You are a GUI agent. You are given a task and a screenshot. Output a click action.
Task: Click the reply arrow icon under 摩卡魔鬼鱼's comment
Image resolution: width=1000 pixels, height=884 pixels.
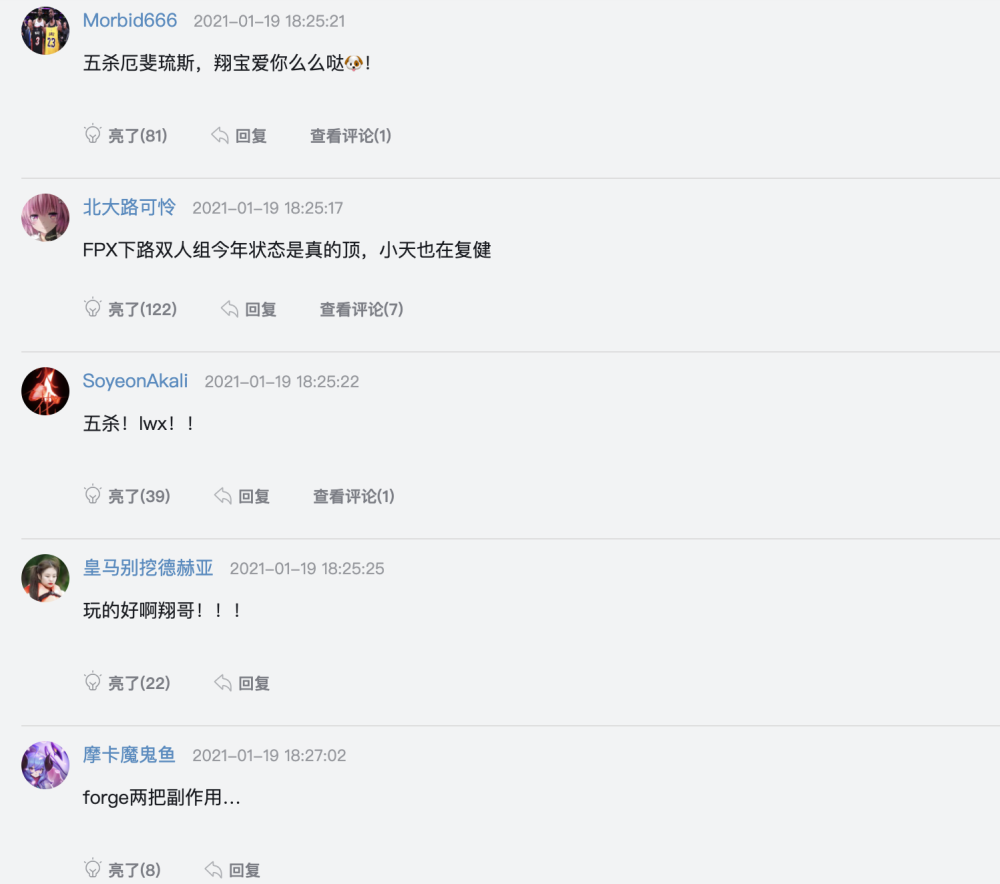point(214,869)
